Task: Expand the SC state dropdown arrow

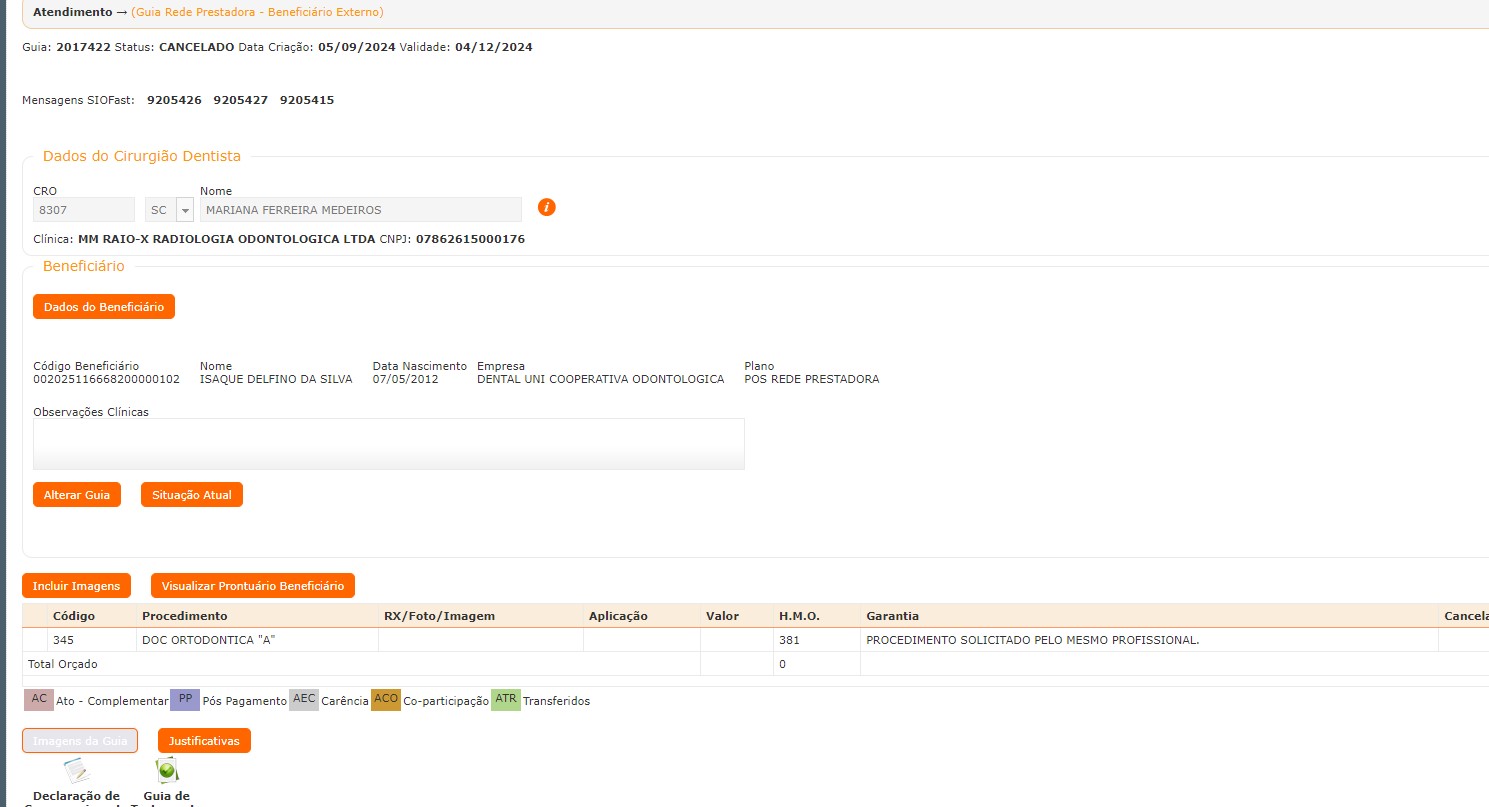Action: [185, 210]
